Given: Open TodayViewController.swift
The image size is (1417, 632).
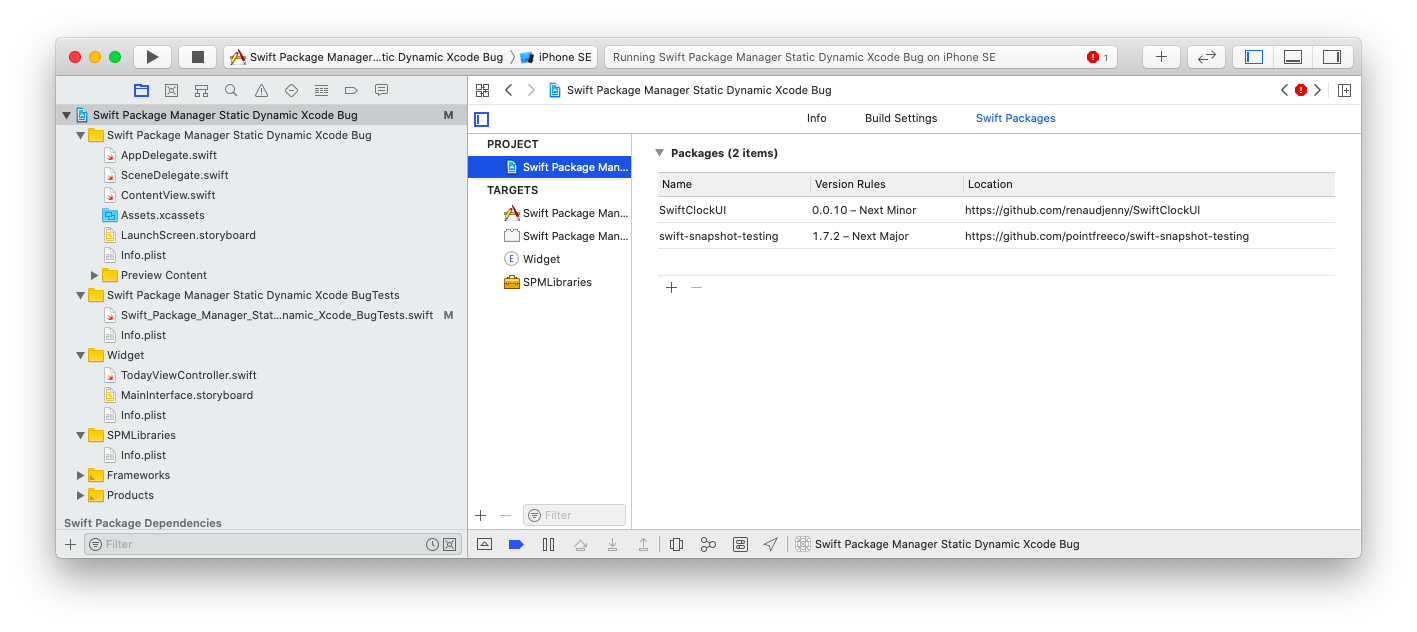Looking at the screenshot, I should (188, 375).
